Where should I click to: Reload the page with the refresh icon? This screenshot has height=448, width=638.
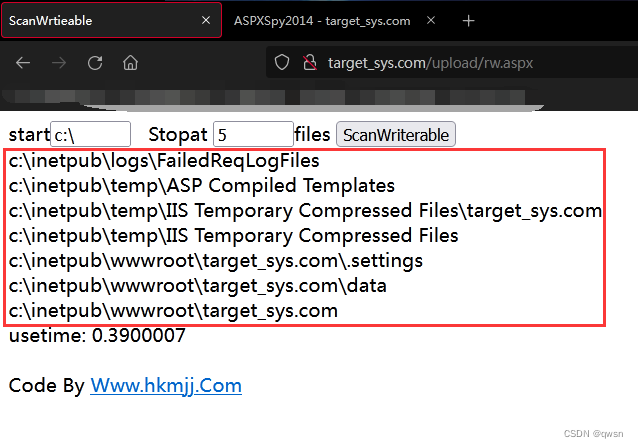(x=95, y=63)
